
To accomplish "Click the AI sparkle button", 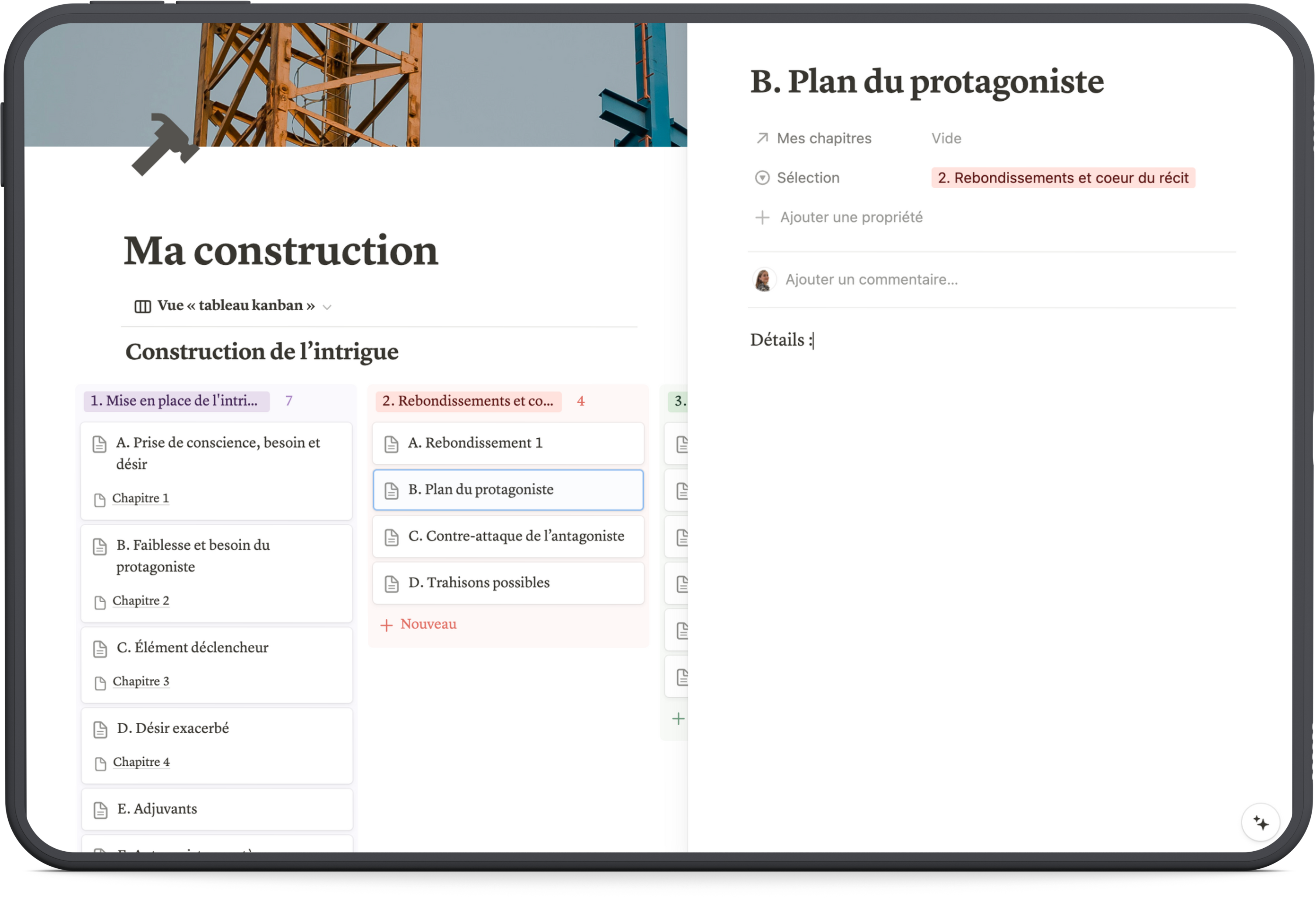I will 1260,823.
